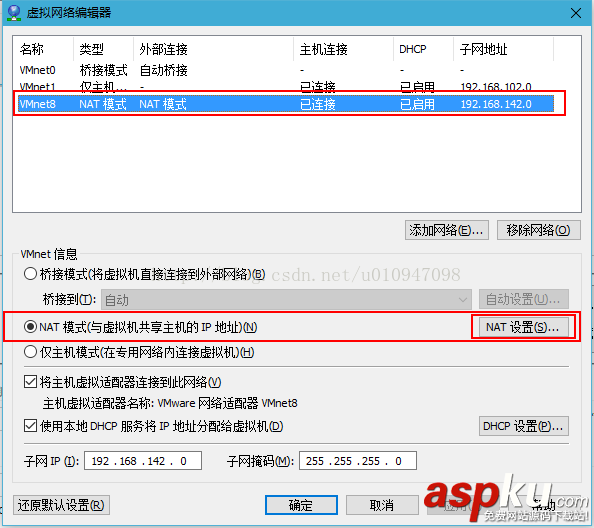Image resolution: width=594 pixels, height=528 pixels.
Task: Click subnet address 192.168.142.0 cell
Action: [496, 104]
